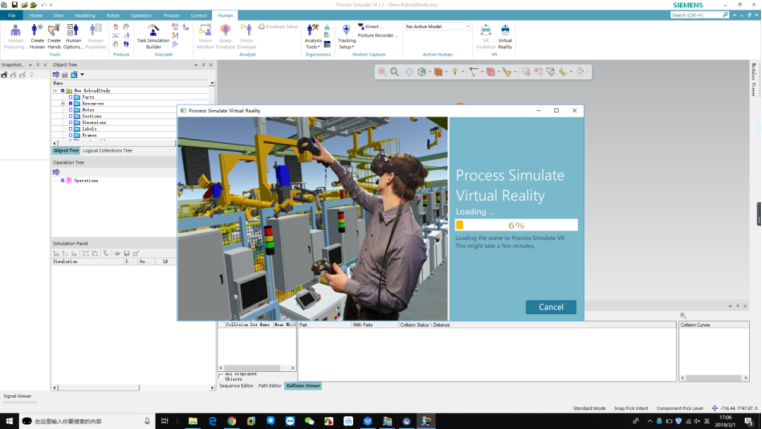762x429 pixels.
Task: Click the VR loading progress bar
Action: point(516,225)
